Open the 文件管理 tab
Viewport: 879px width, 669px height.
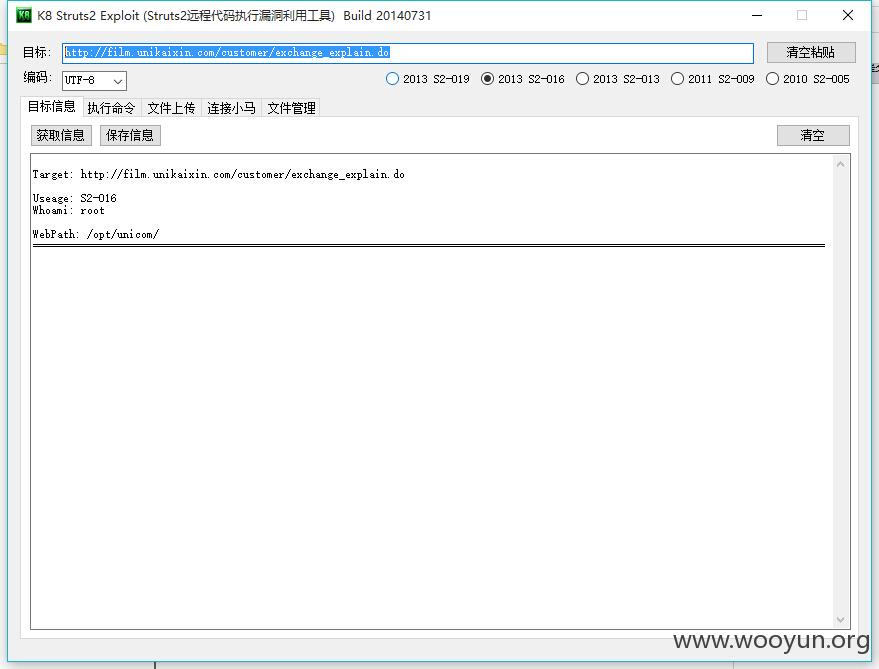coord(292,108)
